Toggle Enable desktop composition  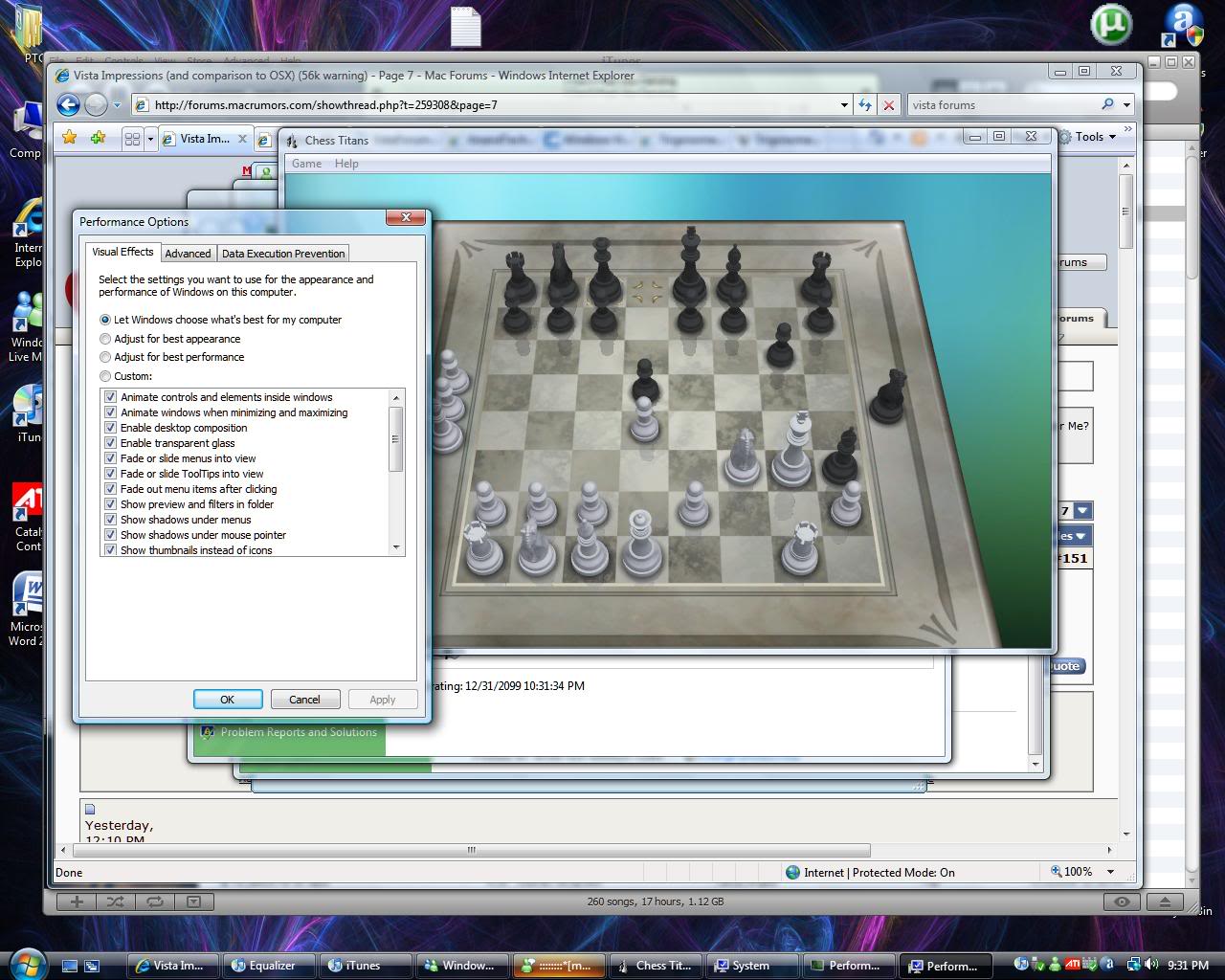(x=111, y=428)
